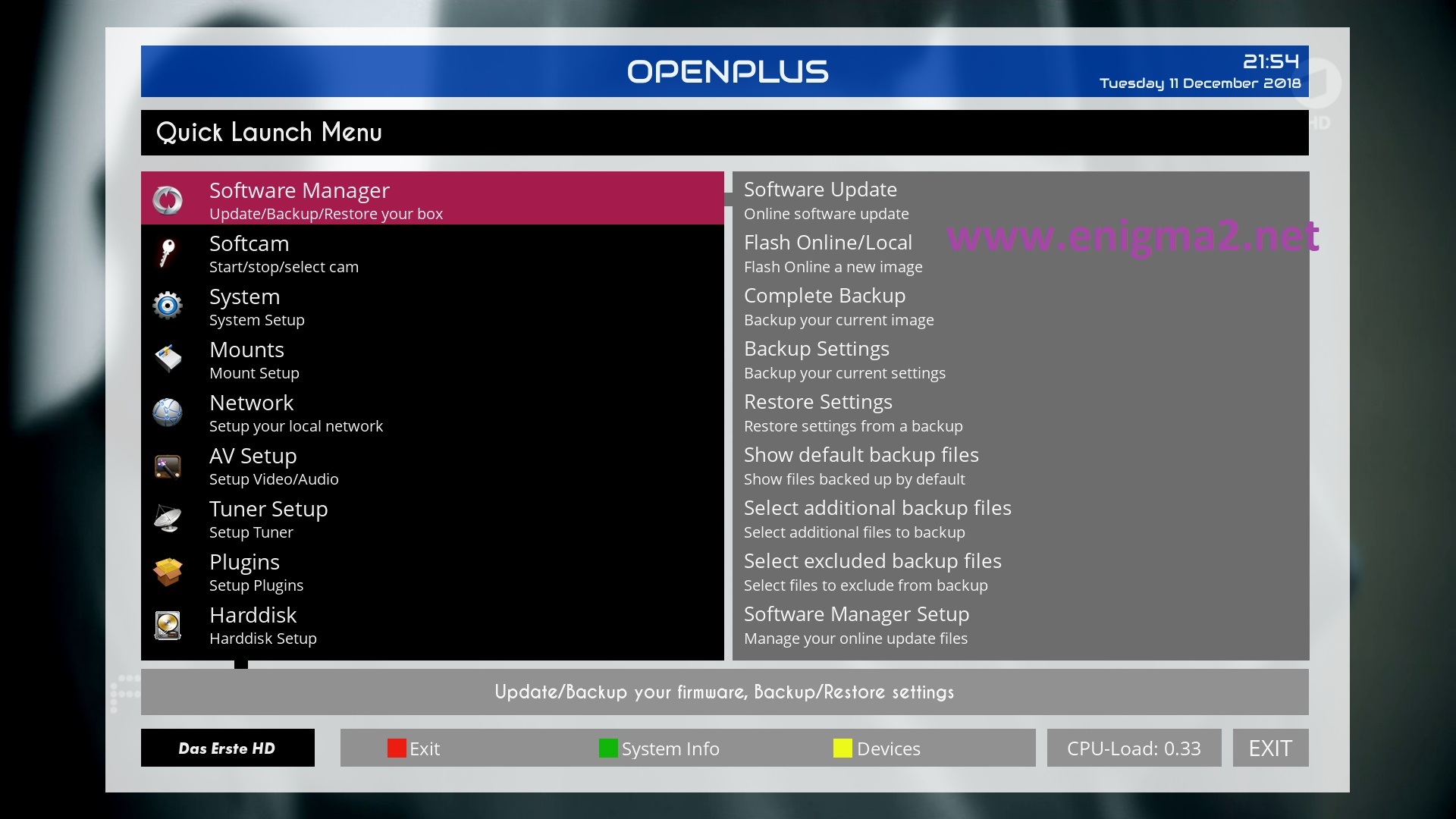
Task: Open Select excluded backup files
Action: point(1021,571)
